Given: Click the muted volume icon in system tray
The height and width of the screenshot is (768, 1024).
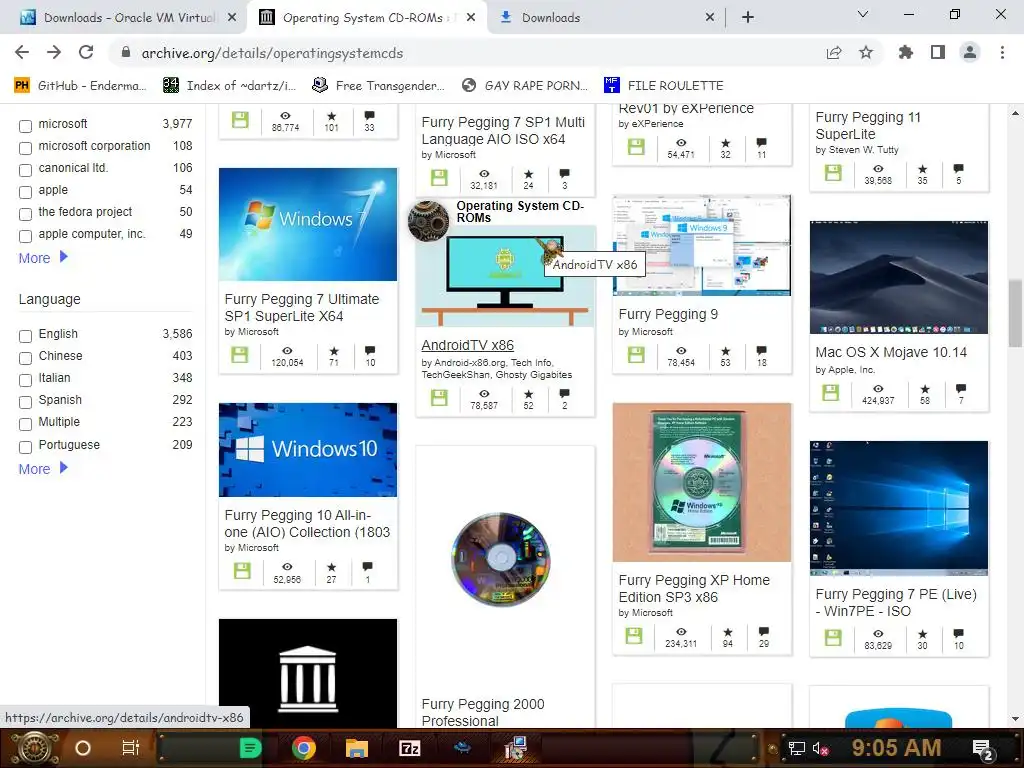Looking at the screenshot, I should tap(820, 748).
